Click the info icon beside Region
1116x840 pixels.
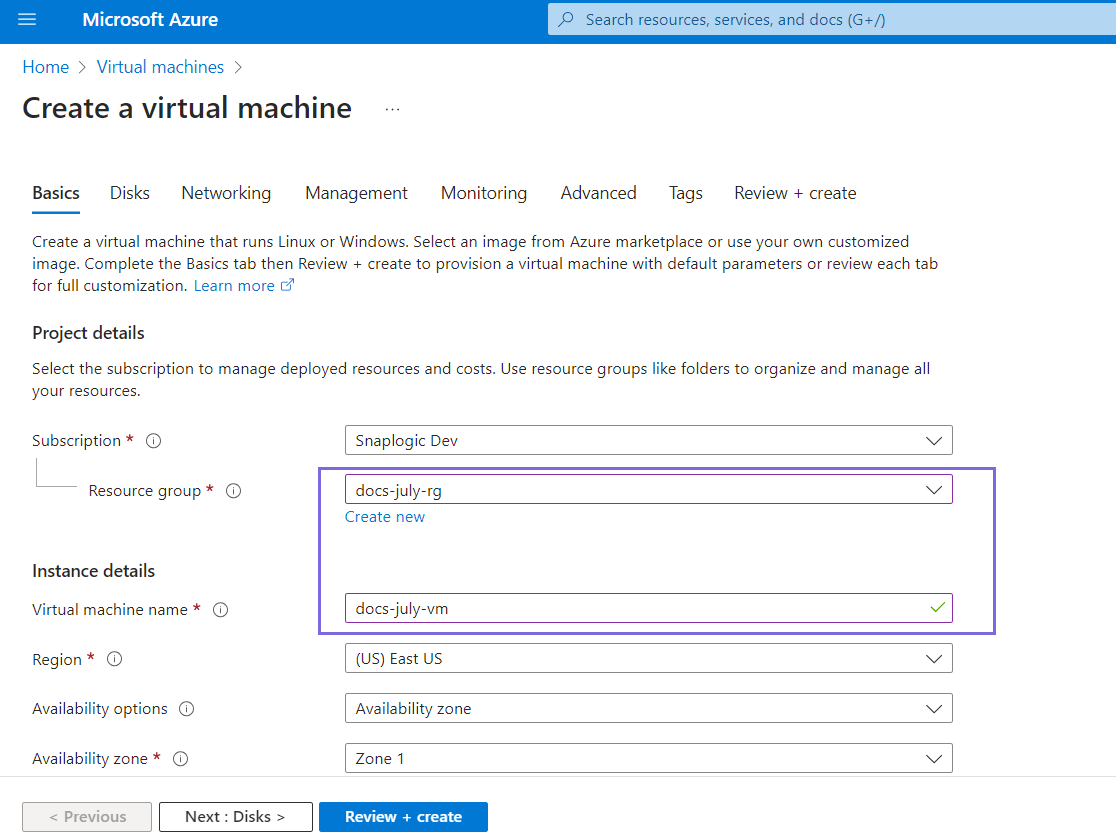tap(115, 659)
